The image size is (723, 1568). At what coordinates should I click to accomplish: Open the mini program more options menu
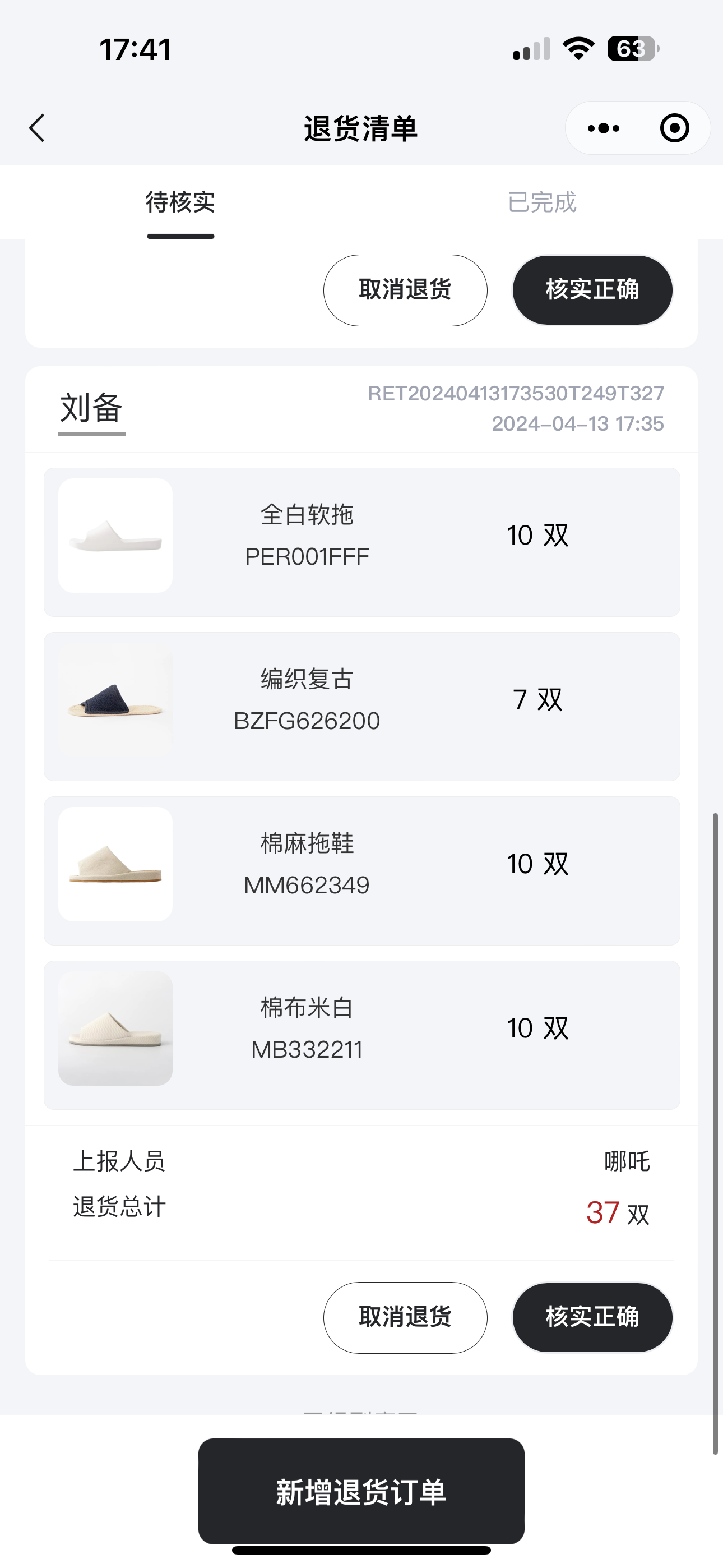[x=603, y=128]
